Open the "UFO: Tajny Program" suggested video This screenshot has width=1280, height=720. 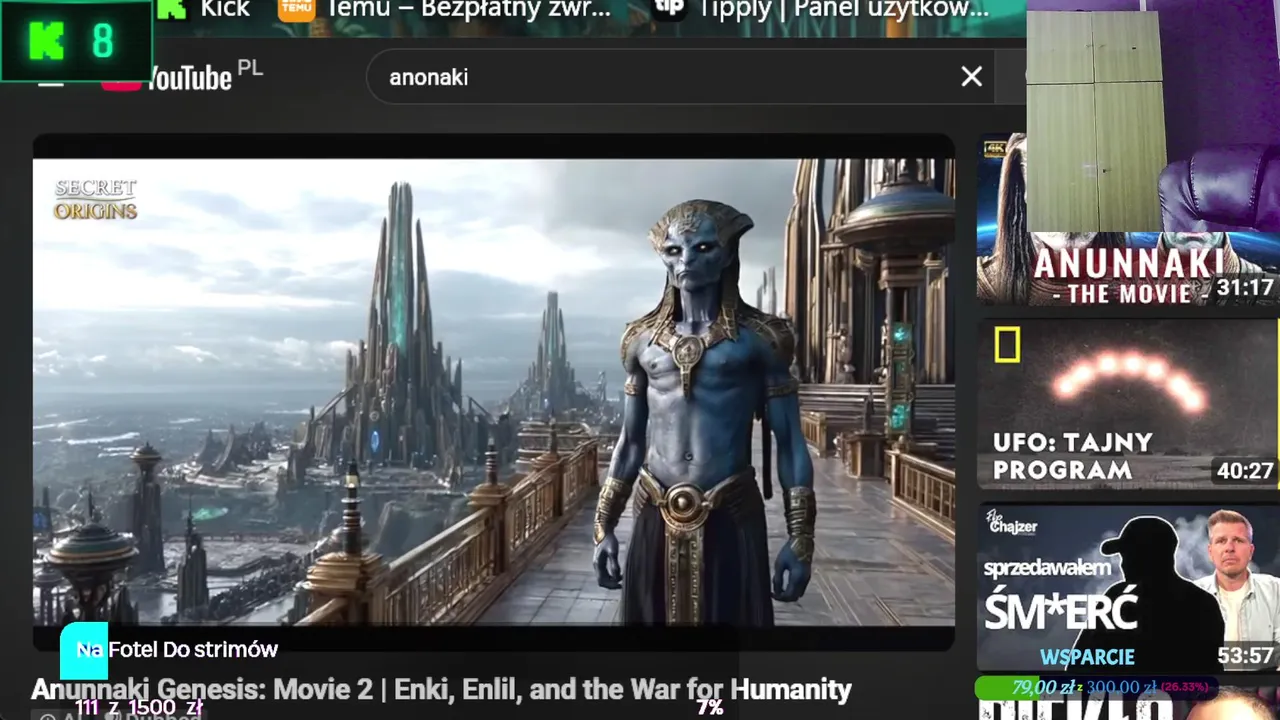click(1127, 405)
